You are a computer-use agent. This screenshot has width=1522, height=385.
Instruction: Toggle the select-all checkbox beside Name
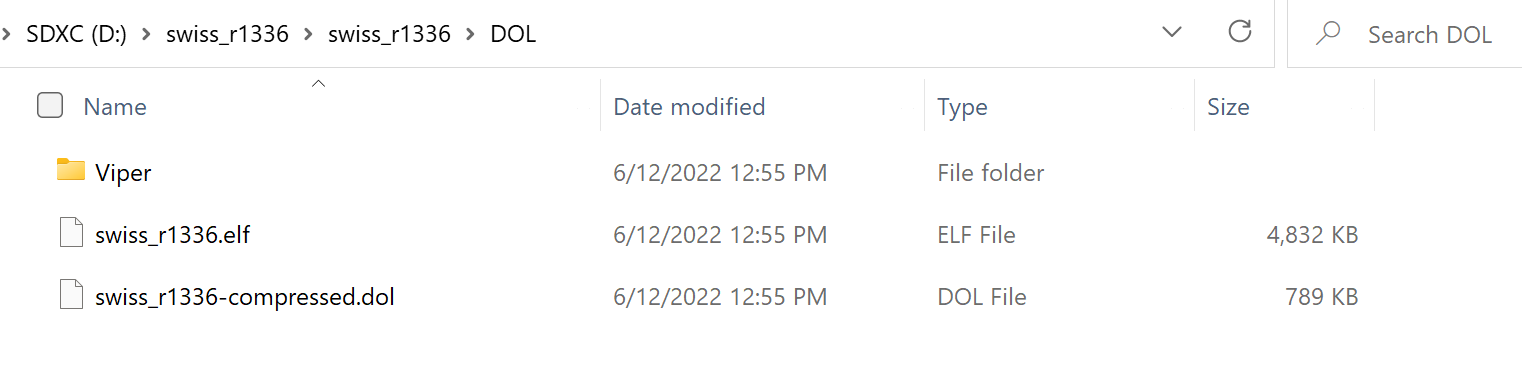50,105
